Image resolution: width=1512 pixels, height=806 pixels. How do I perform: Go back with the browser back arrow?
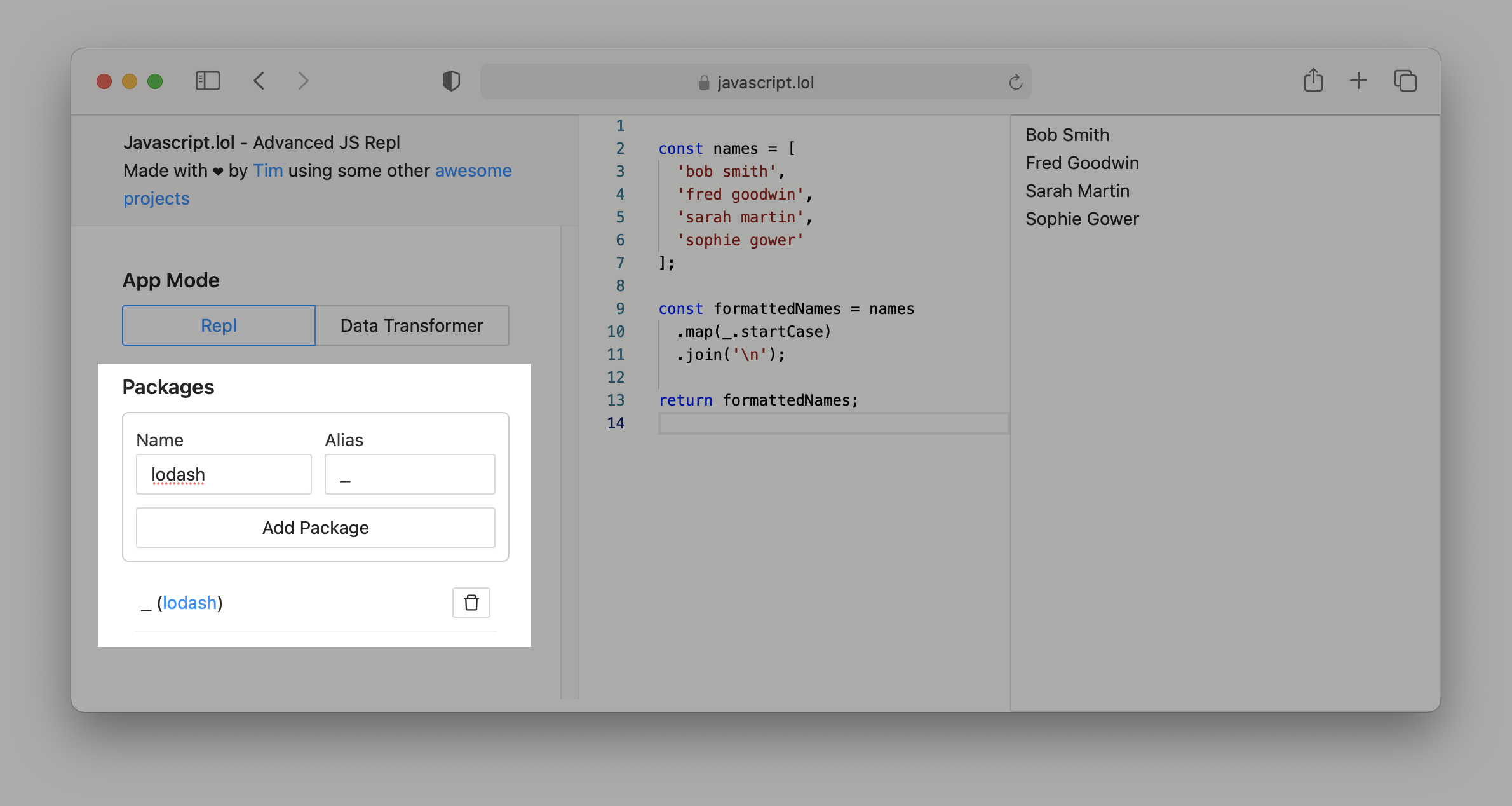pyautogui.click(x=259, y=81)
